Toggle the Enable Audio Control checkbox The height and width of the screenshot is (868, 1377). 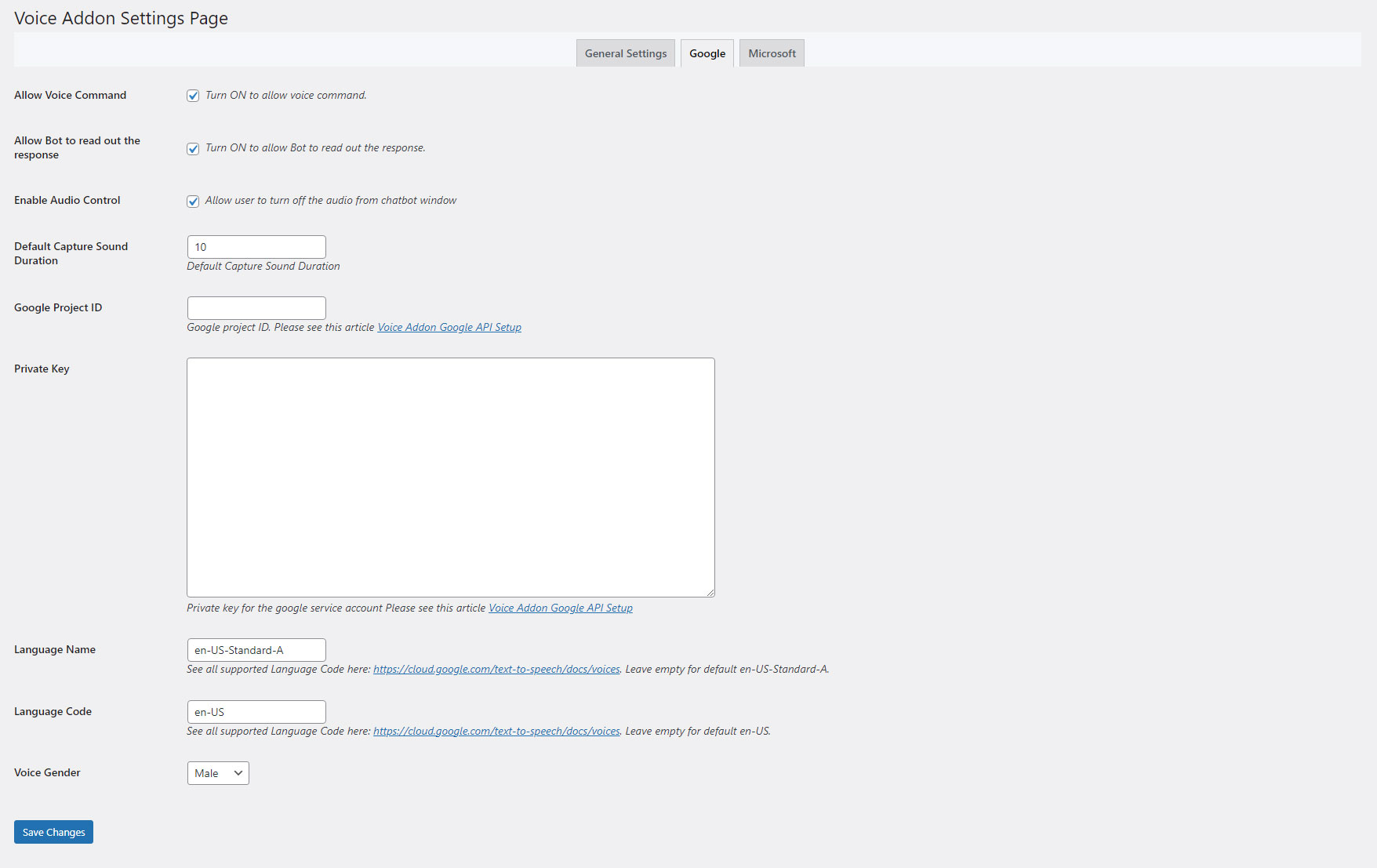pos(193,201)
